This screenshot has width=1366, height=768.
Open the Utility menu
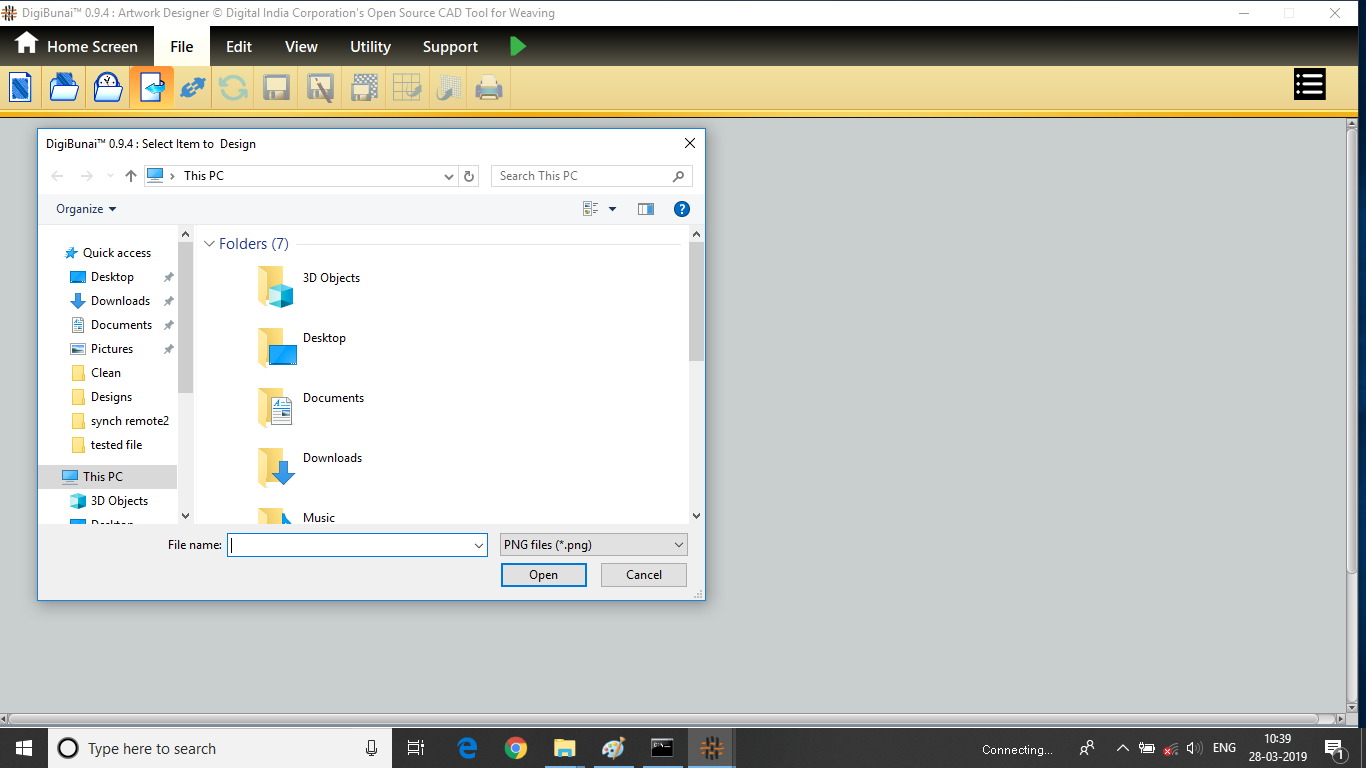pyautogui.click(x=370, y=47)
